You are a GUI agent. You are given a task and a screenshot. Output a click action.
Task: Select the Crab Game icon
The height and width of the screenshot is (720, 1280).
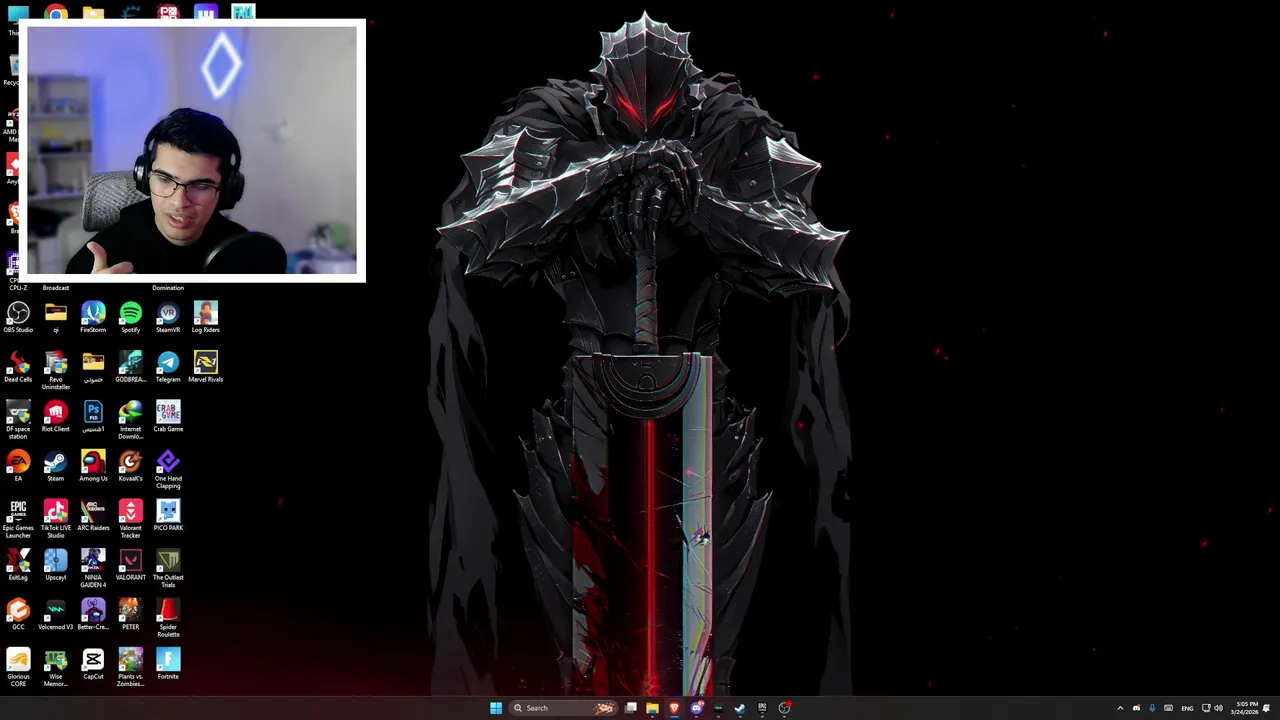click(x=168, y=415)
